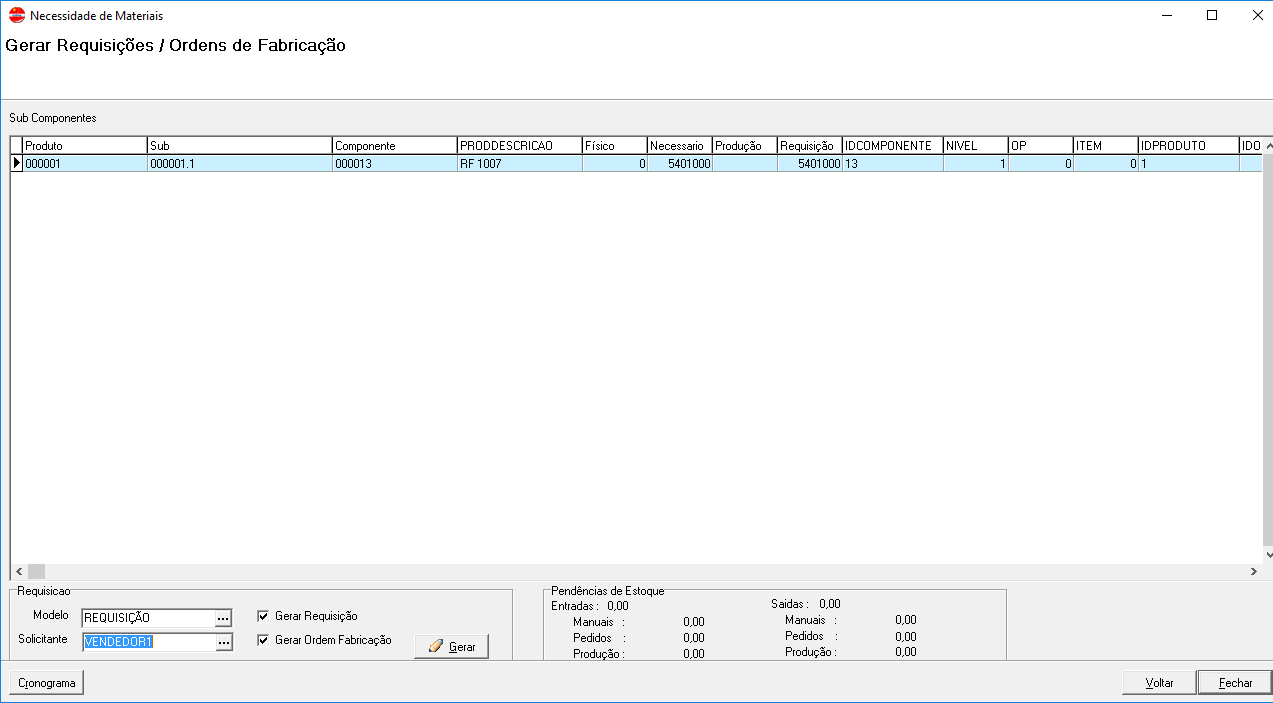Click the vertical scrollbar down arrow
This screenshot has height=703, width=1273.
click(x=1268, y=555)
